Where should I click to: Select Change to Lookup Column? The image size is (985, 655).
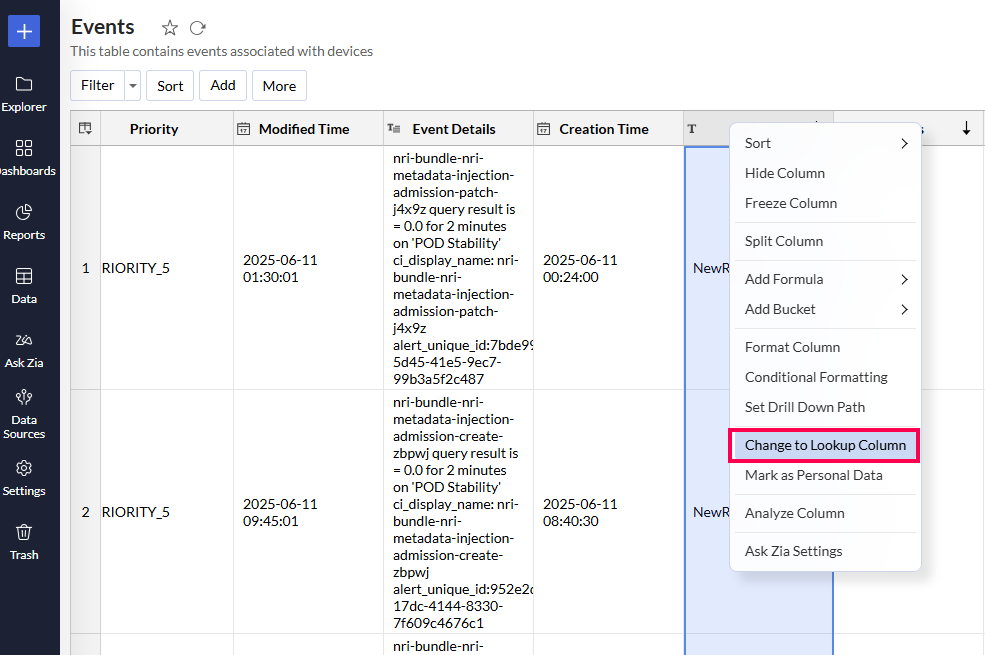coord(825,445)
